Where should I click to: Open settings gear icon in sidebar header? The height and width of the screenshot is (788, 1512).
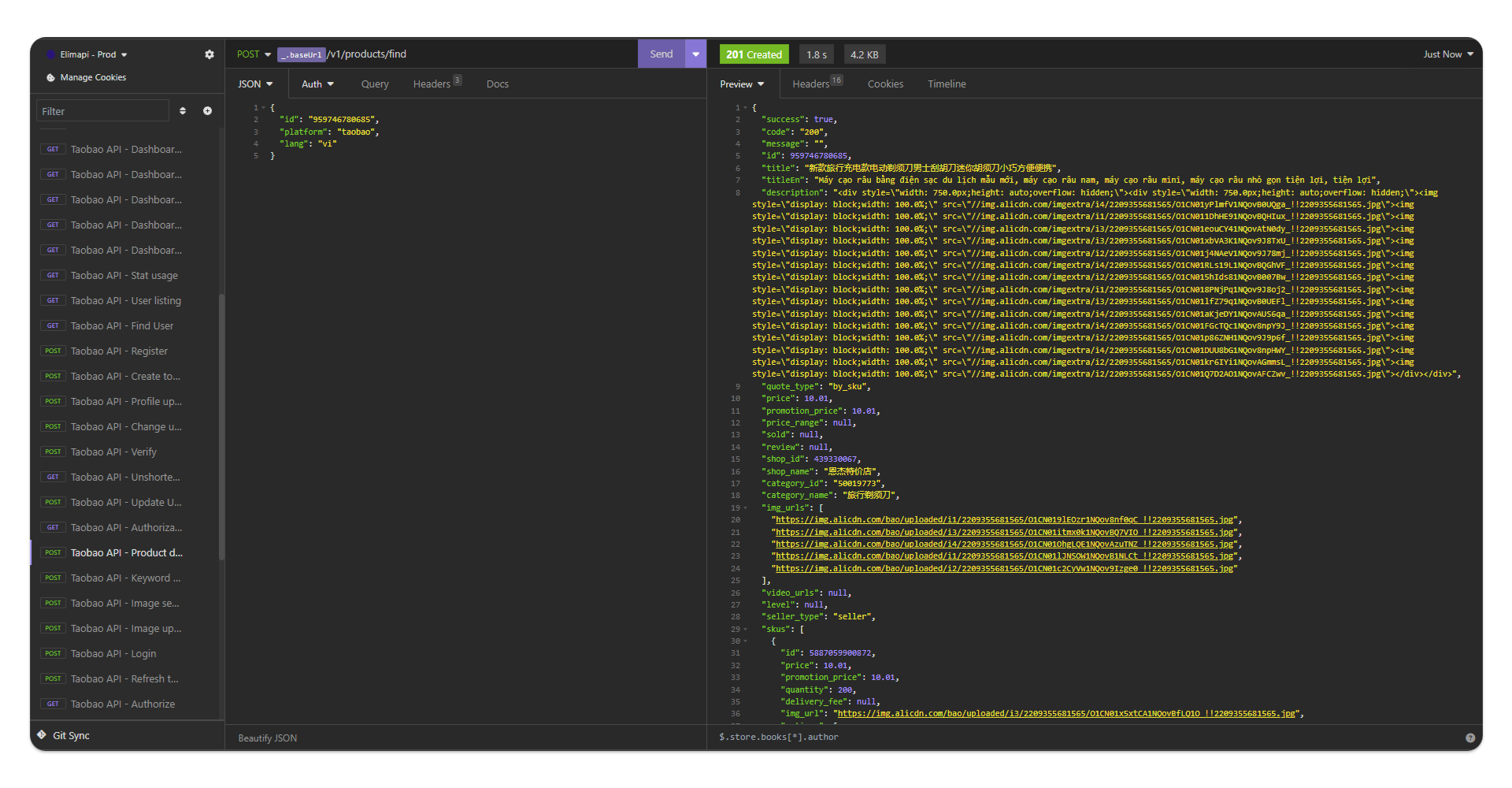(209, 54)
